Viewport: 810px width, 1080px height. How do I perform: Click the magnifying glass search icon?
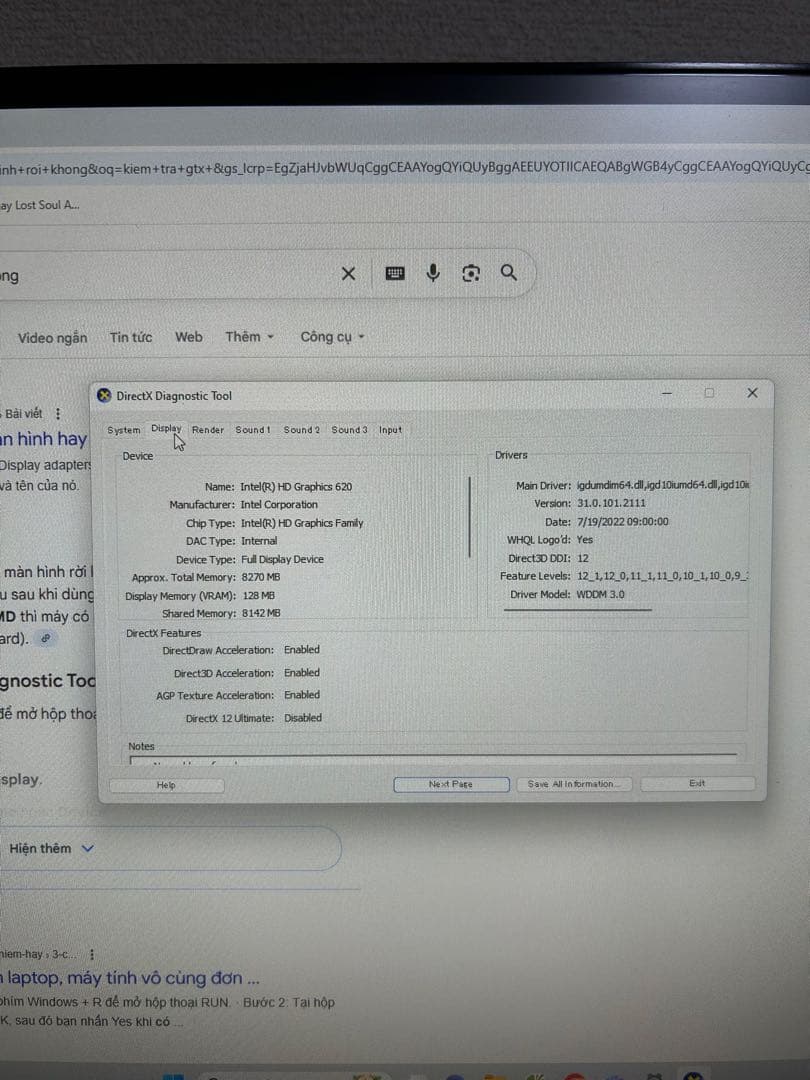coord(508,273)
